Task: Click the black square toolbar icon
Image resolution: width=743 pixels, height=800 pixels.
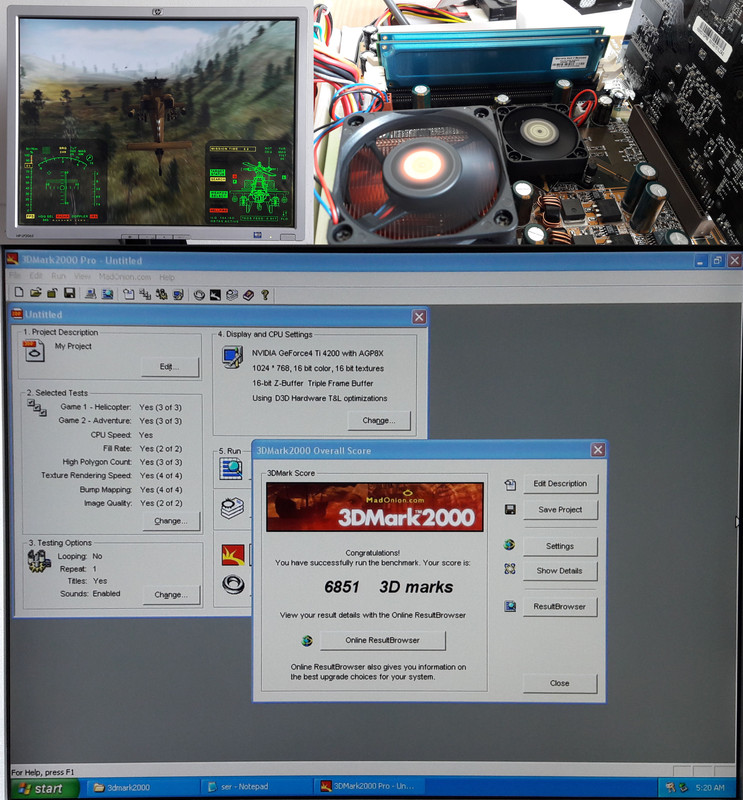Action: tap(215, 295)
